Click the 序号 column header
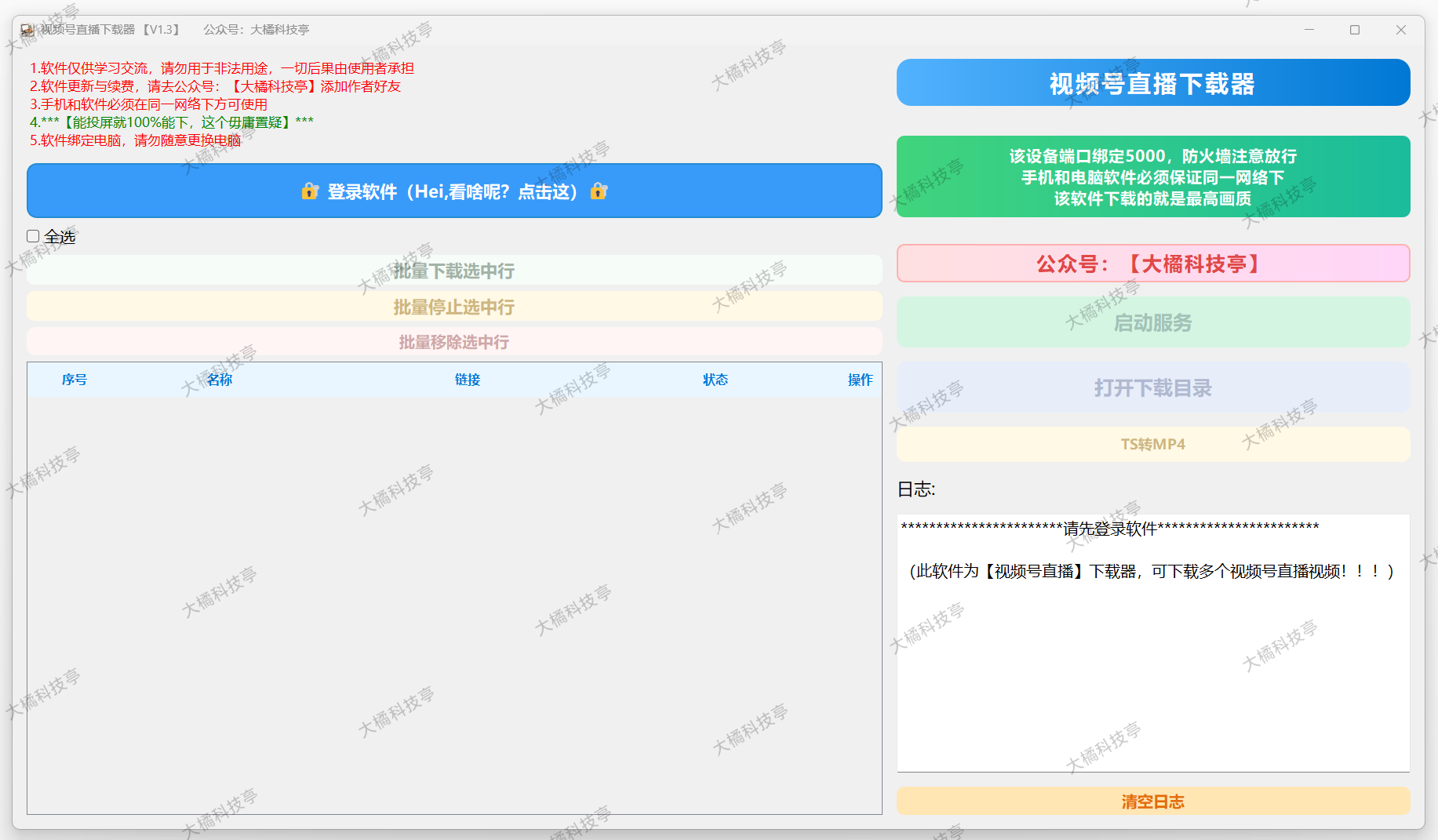 75,380
